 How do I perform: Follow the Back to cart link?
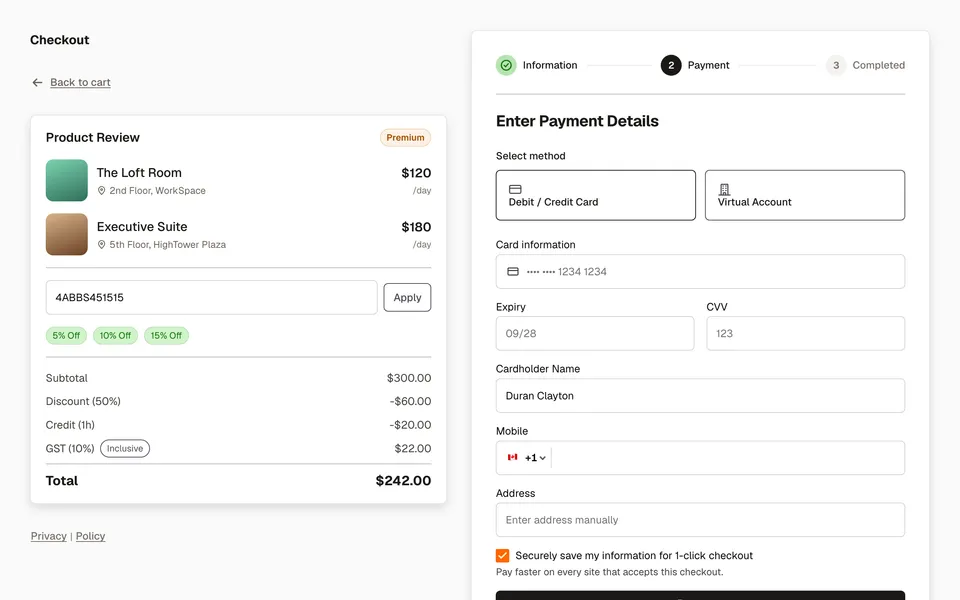click(80, 82)
